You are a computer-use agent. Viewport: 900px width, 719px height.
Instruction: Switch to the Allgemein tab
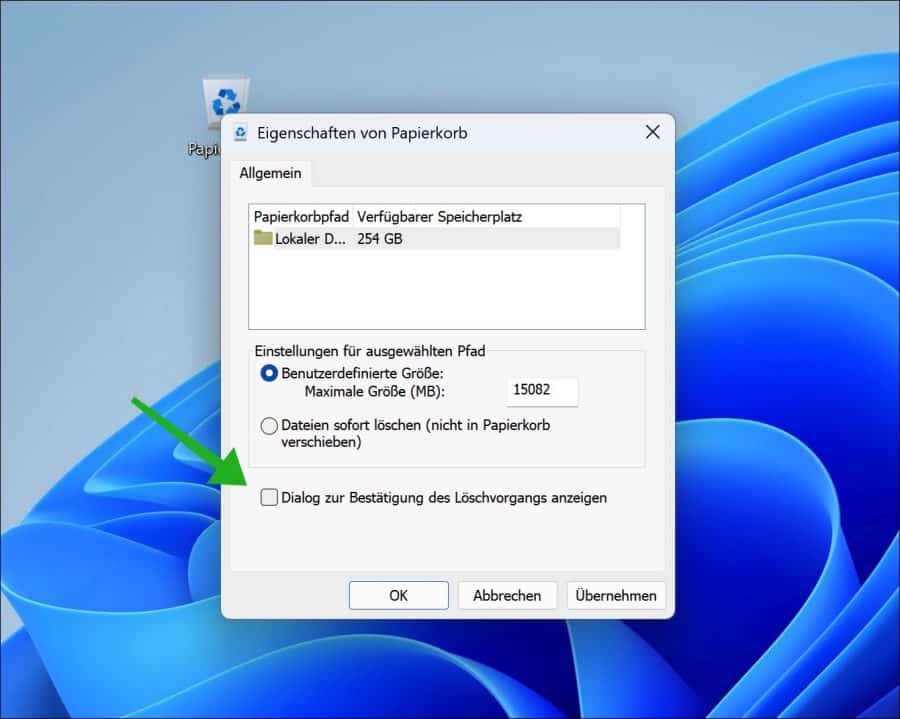coord(269,173)
